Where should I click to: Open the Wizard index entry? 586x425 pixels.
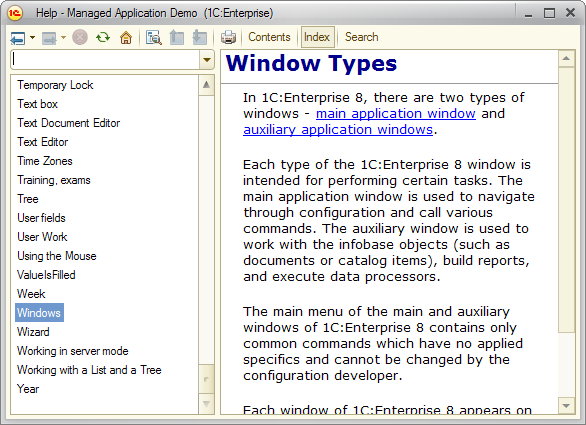click(x=33, y=332)
